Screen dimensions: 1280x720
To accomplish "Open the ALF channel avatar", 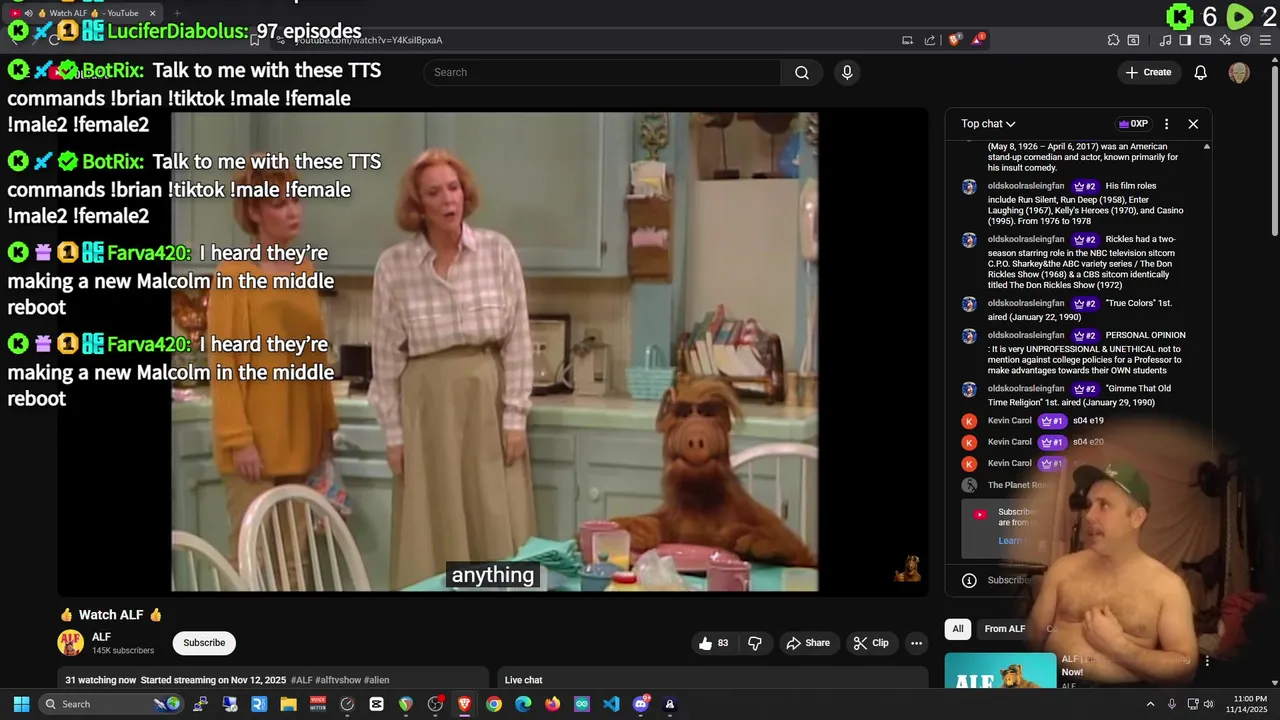I will [70, 643].
